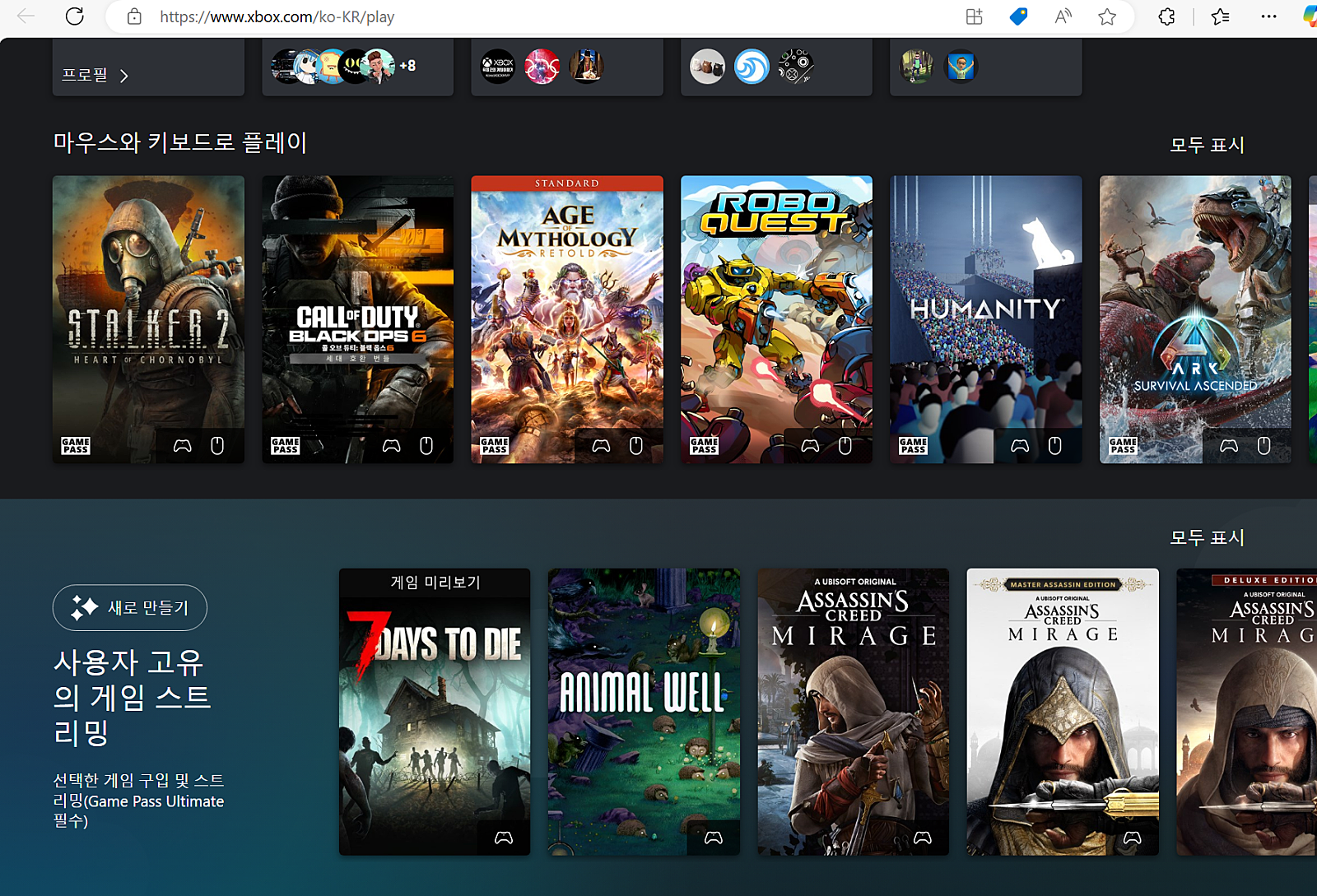Click the xbox.com address bar
1317x896 pixels.
coord(277,16)
